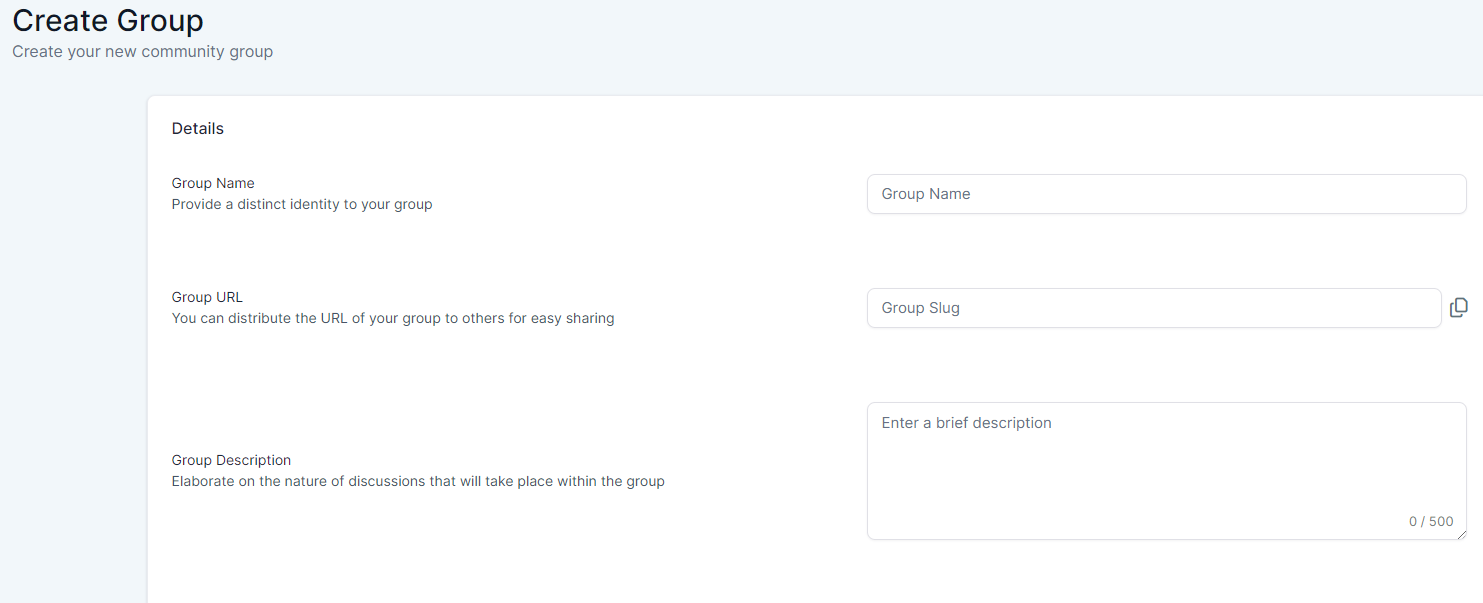The image size is (1483, 603).
Task: Select the Details section heading
Action: tap(198, 128)
